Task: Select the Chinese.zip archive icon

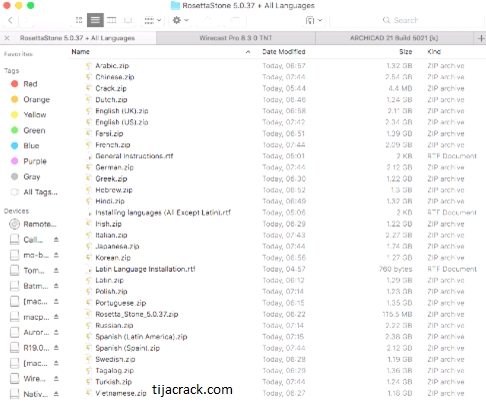Action: (88, 77)
